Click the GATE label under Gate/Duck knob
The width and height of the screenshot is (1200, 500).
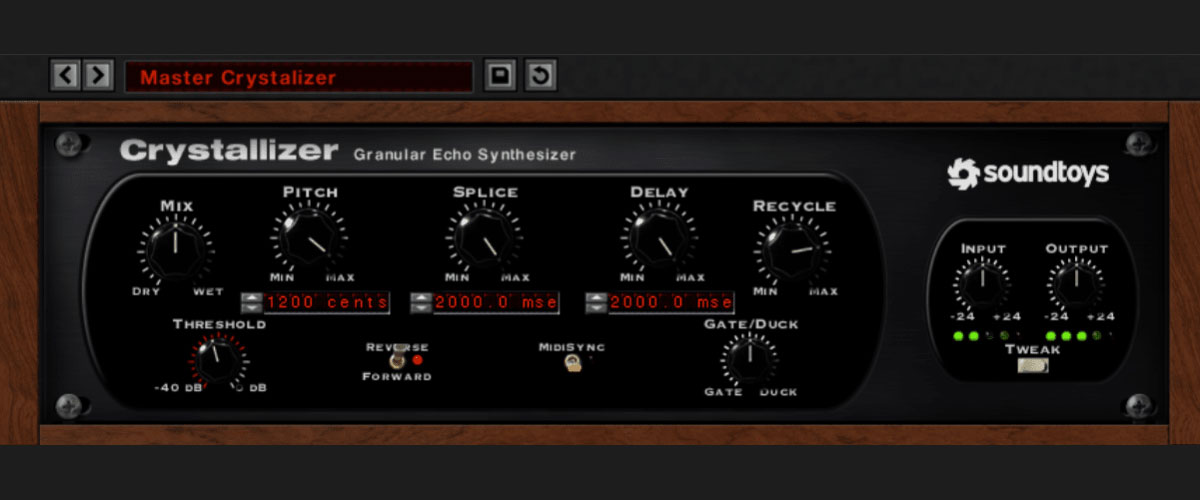click(x=722, y=392)
